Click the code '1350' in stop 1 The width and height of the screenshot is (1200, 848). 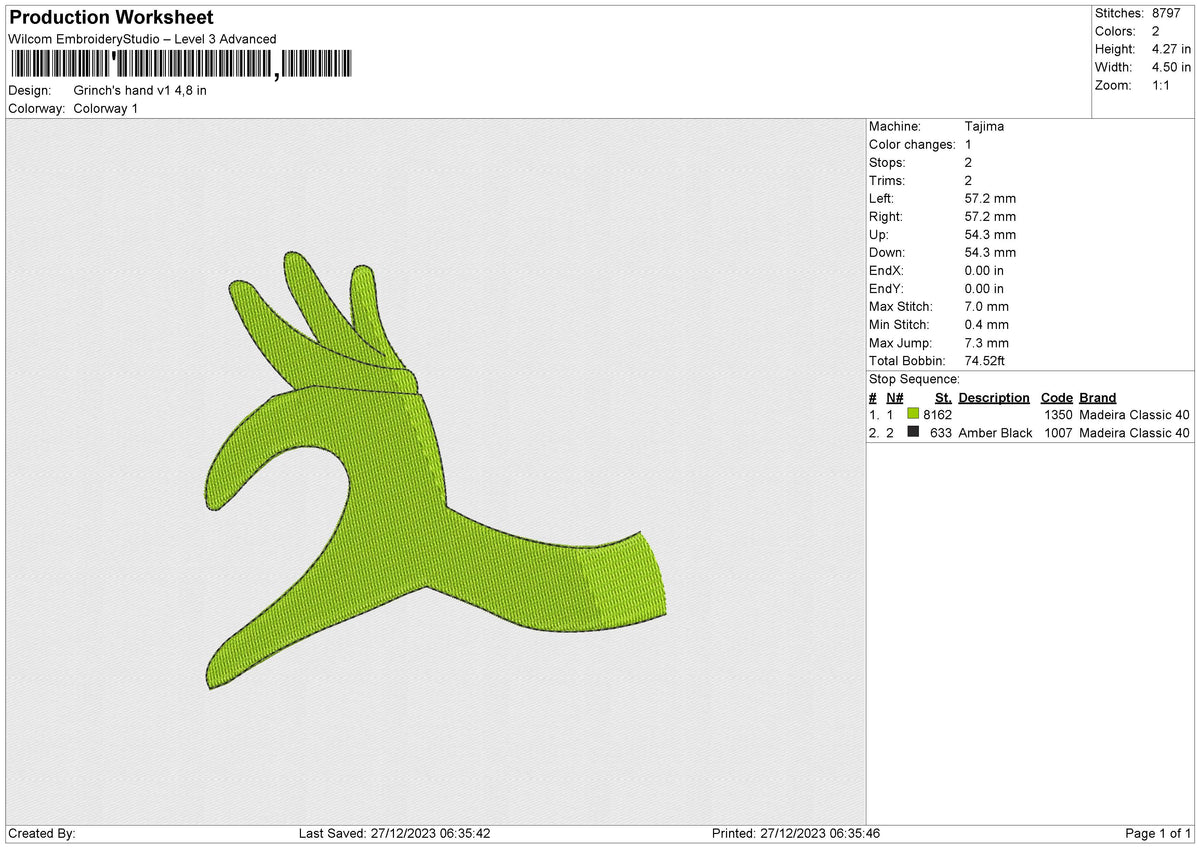click(x=1057, y=414)
